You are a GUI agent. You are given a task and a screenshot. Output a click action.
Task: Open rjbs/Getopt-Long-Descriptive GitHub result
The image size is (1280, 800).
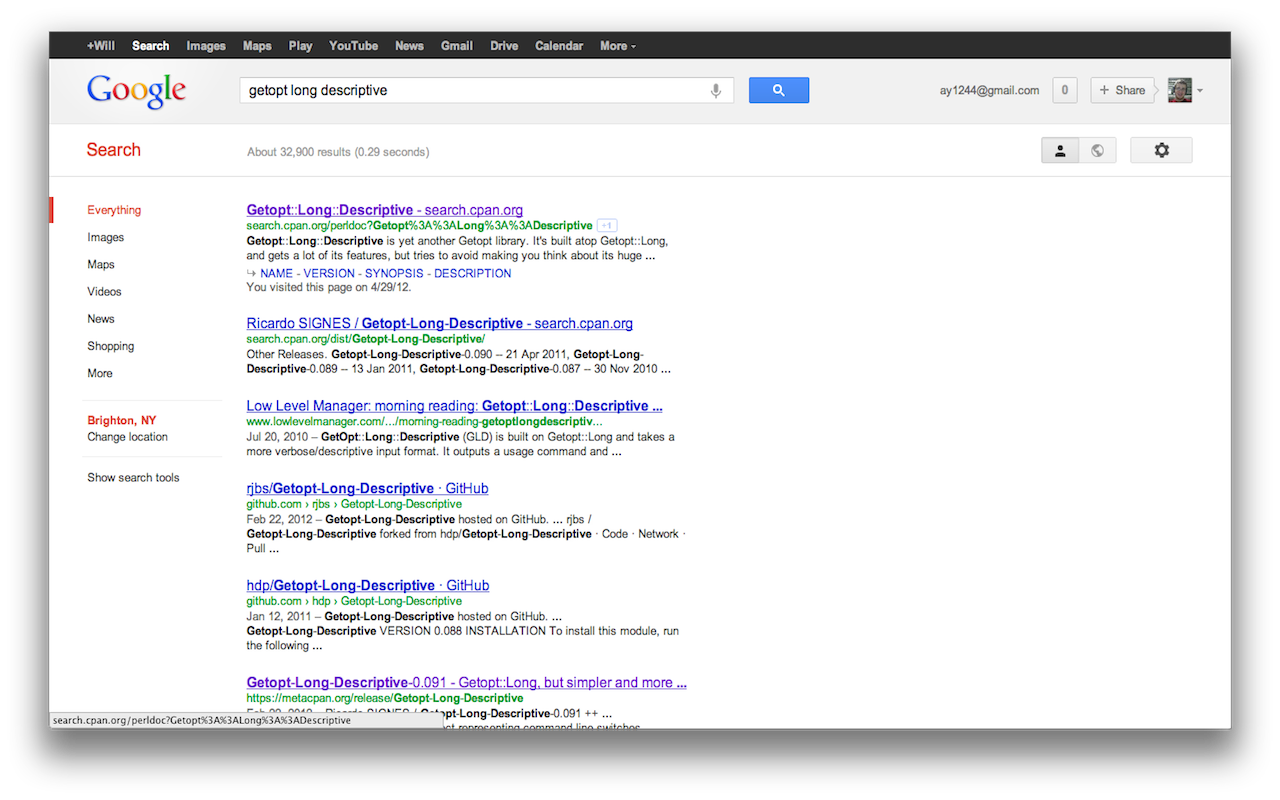(x=368, y=488)
